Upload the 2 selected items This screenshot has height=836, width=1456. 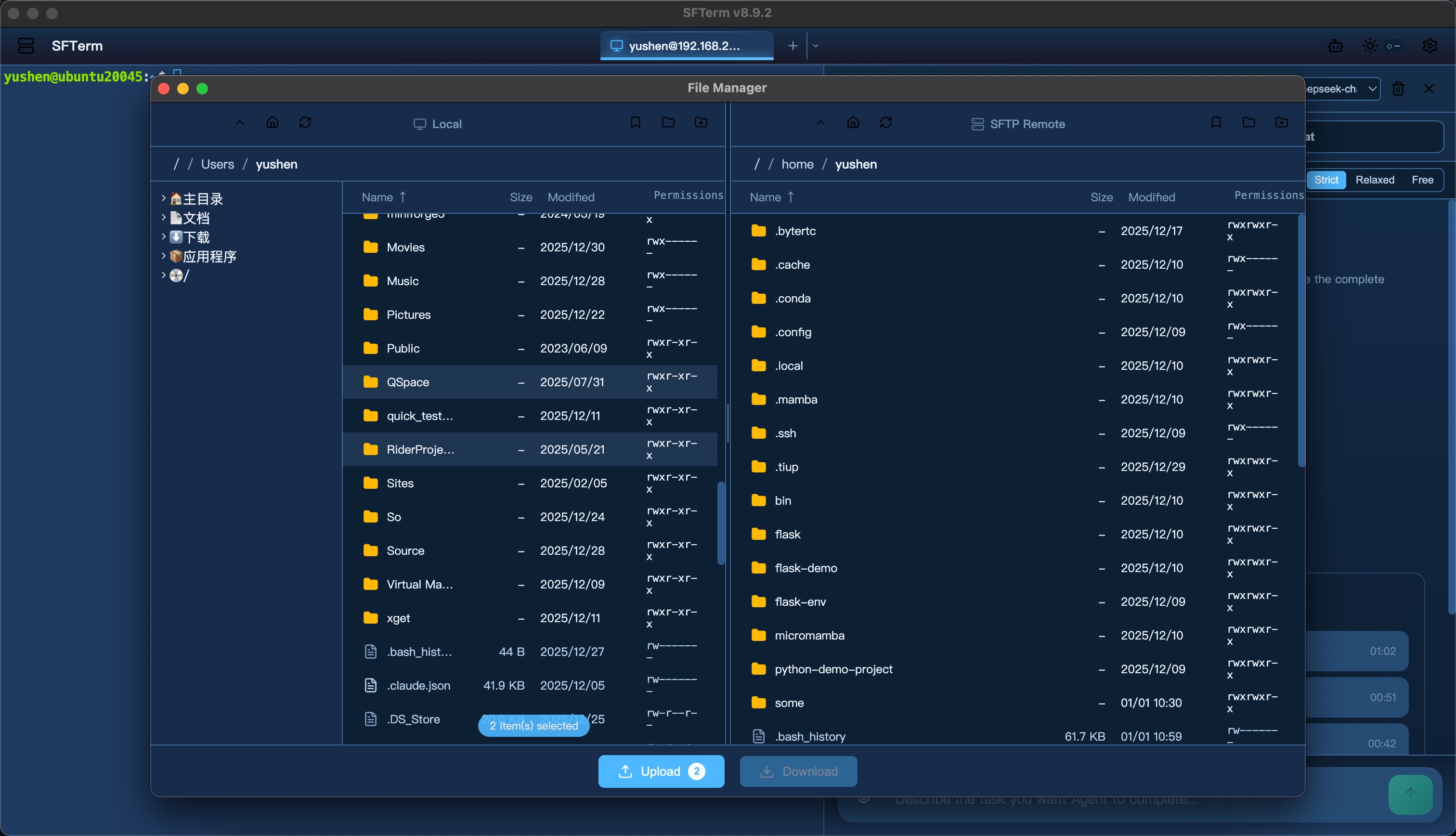661,771
